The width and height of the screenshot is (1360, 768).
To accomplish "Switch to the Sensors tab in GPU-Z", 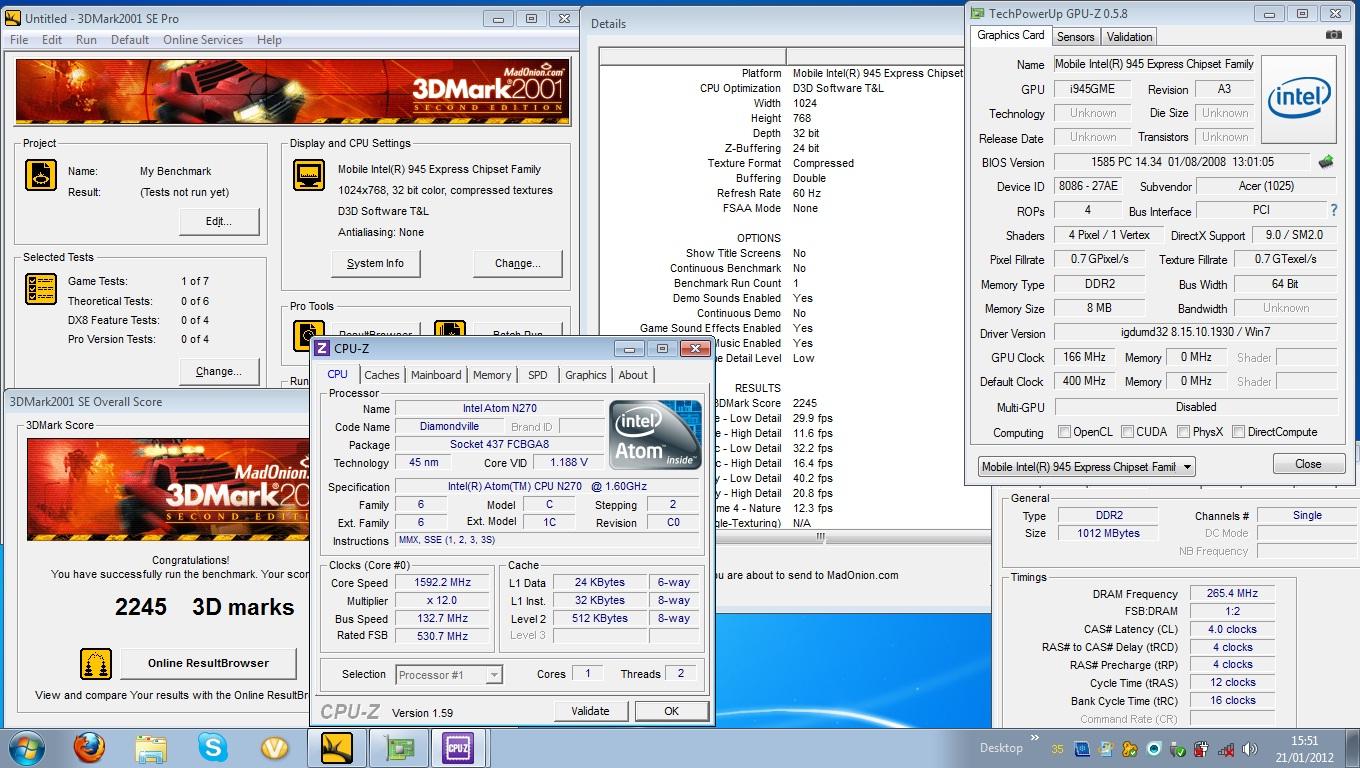I will tap(1076, 37).
